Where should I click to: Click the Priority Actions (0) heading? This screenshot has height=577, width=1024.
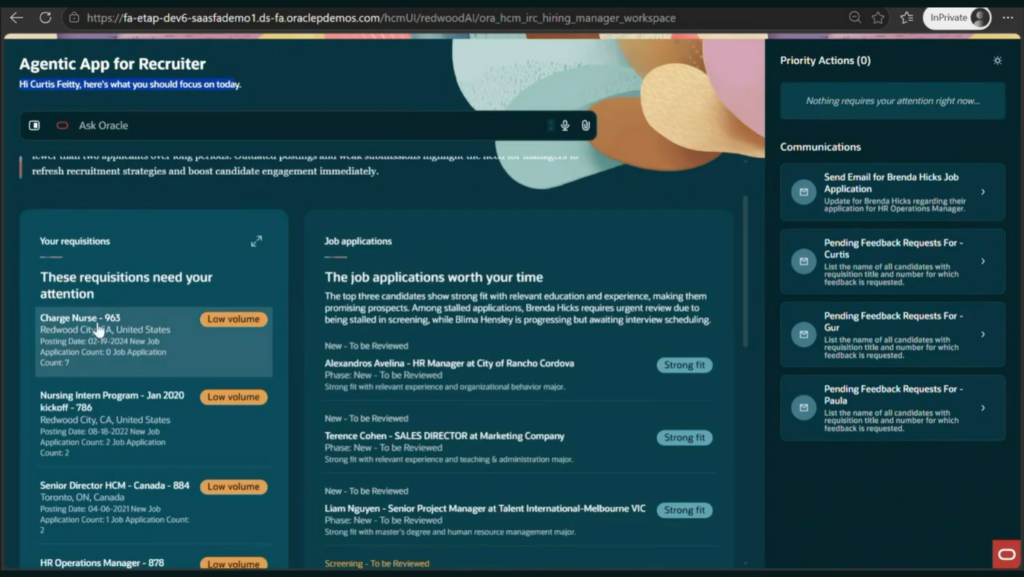click(825, 60)
